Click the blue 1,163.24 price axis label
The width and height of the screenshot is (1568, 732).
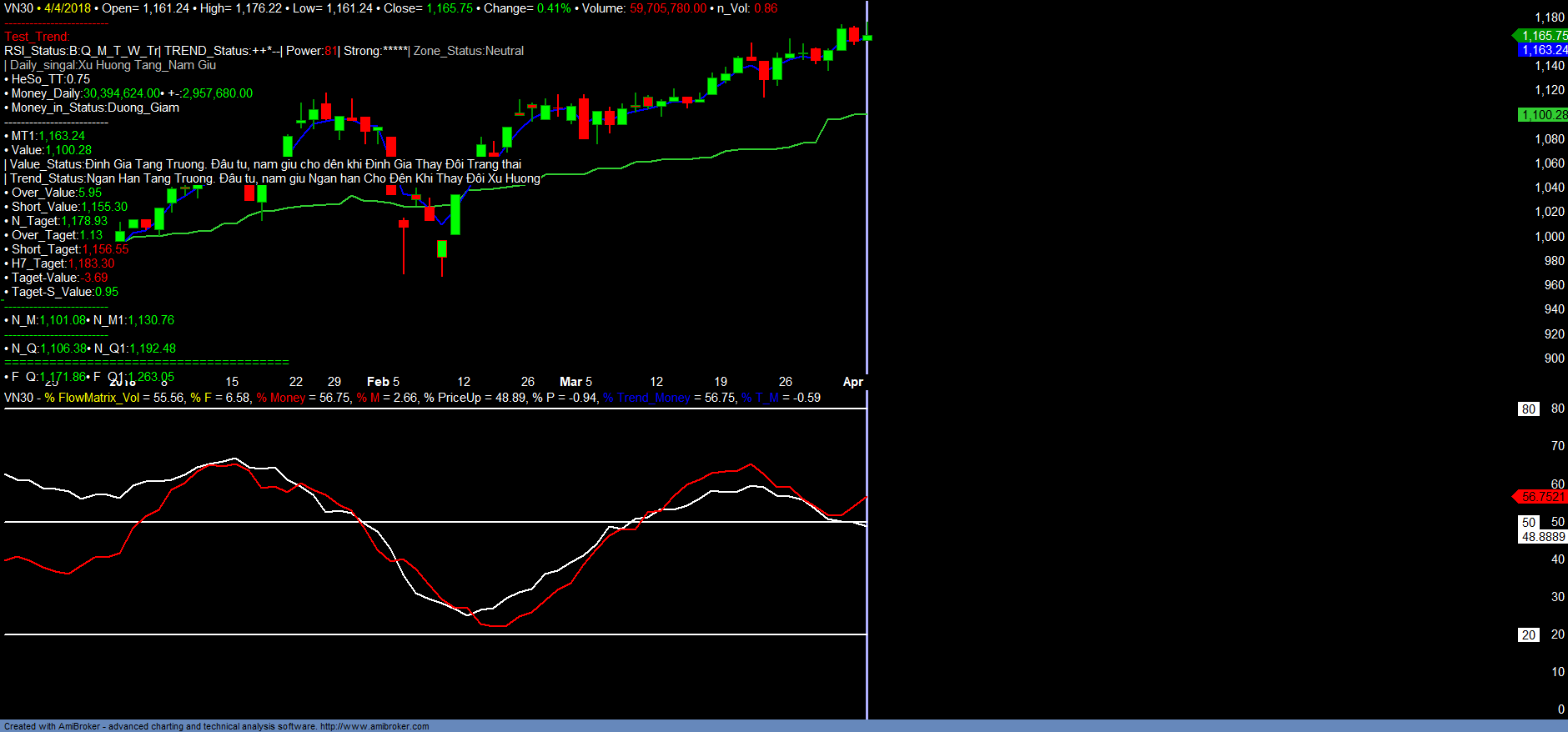click(x=1543, y=50)
